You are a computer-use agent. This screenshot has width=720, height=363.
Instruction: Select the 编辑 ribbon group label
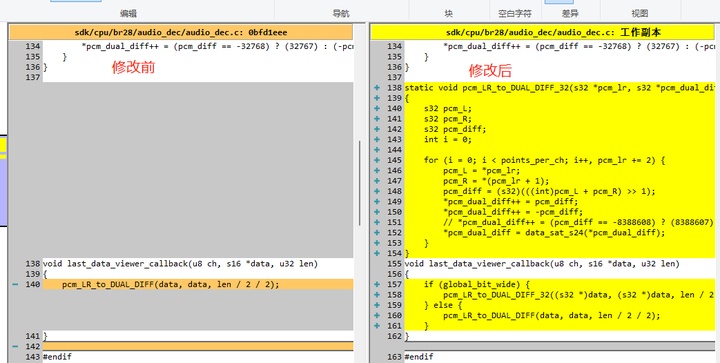[x=129, y=14]
